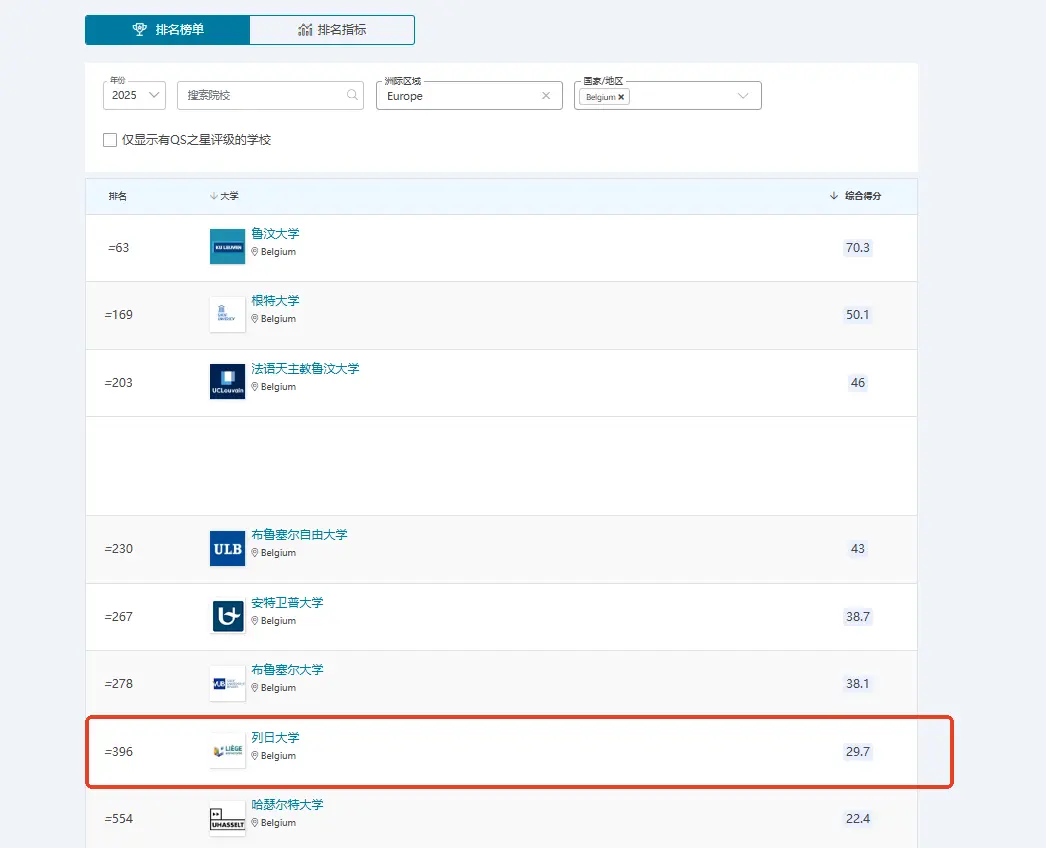Screen dimensions: 1046x848
Task: Toggle 仅显示有QS之星评级的学校 checkbox
Action: pos(110,140)
